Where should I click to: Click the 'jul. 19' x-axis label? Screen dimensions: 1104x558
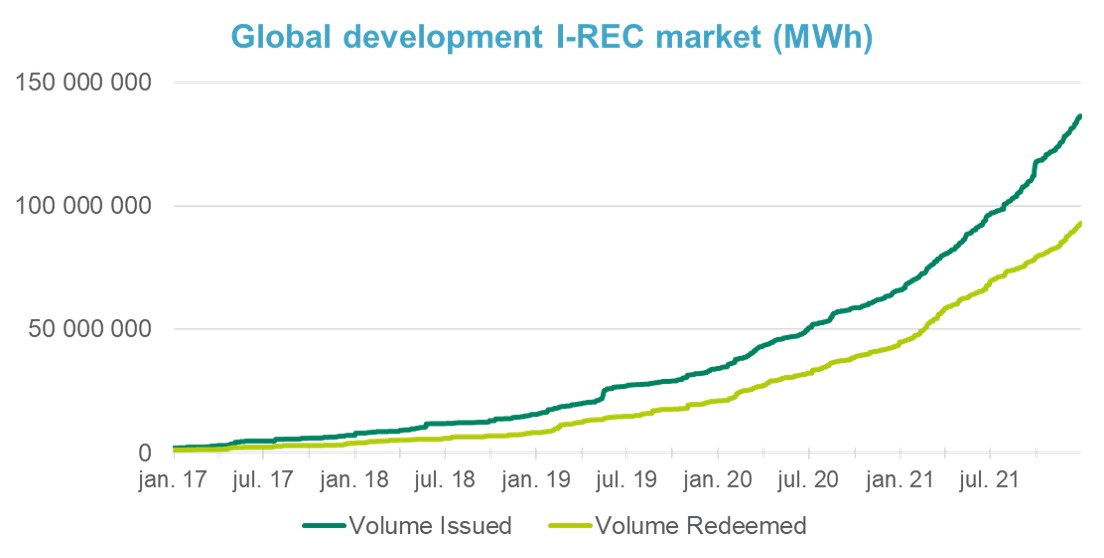626,480
